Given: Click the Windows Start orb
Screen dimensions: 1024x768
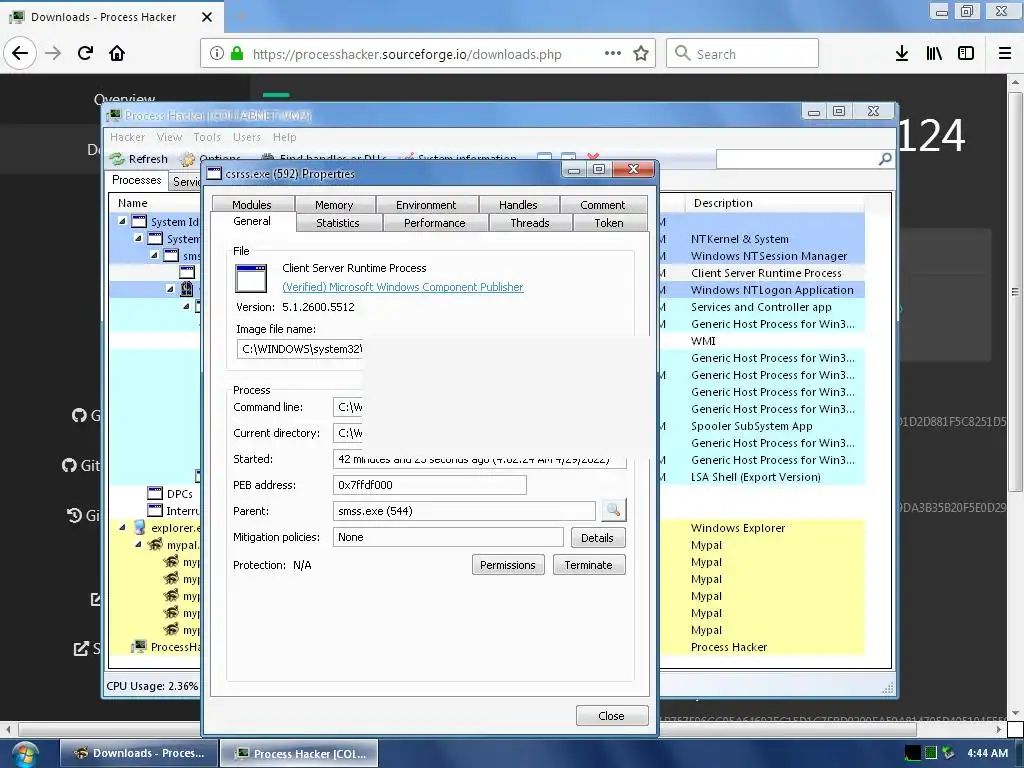Looking at the screenshot, I should [25, 754].
